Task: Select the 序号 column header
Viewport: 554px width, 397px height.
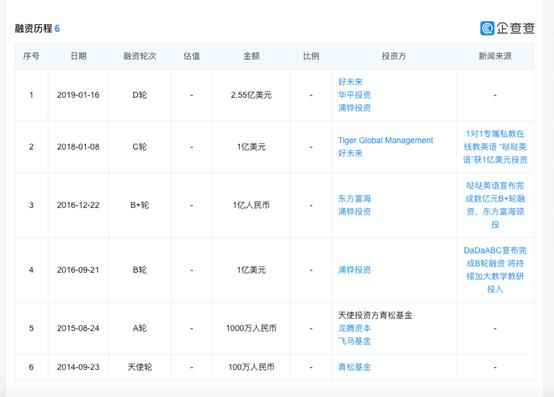Action: click(31, 56)
